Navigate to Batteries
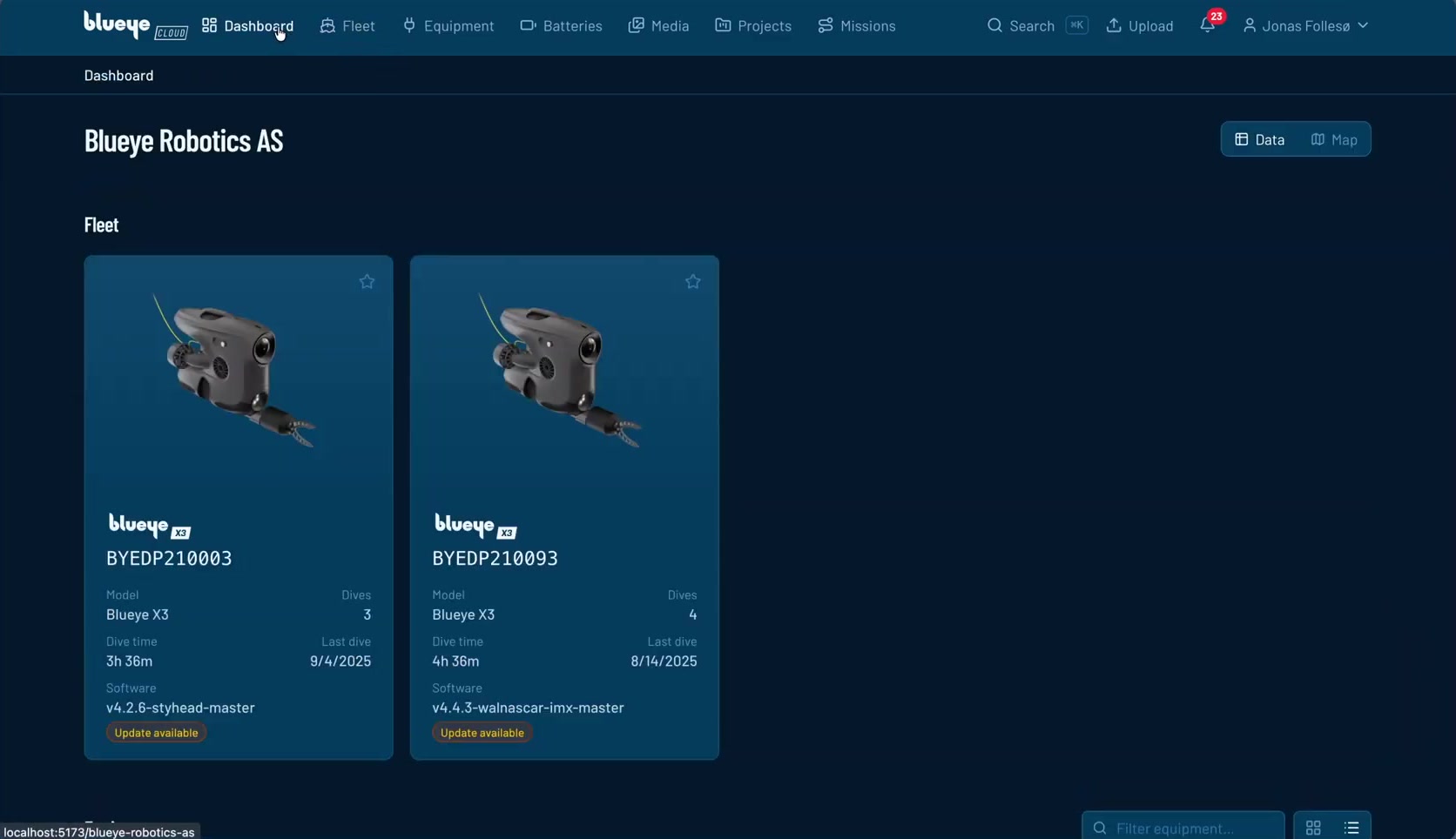 point(561,26)
